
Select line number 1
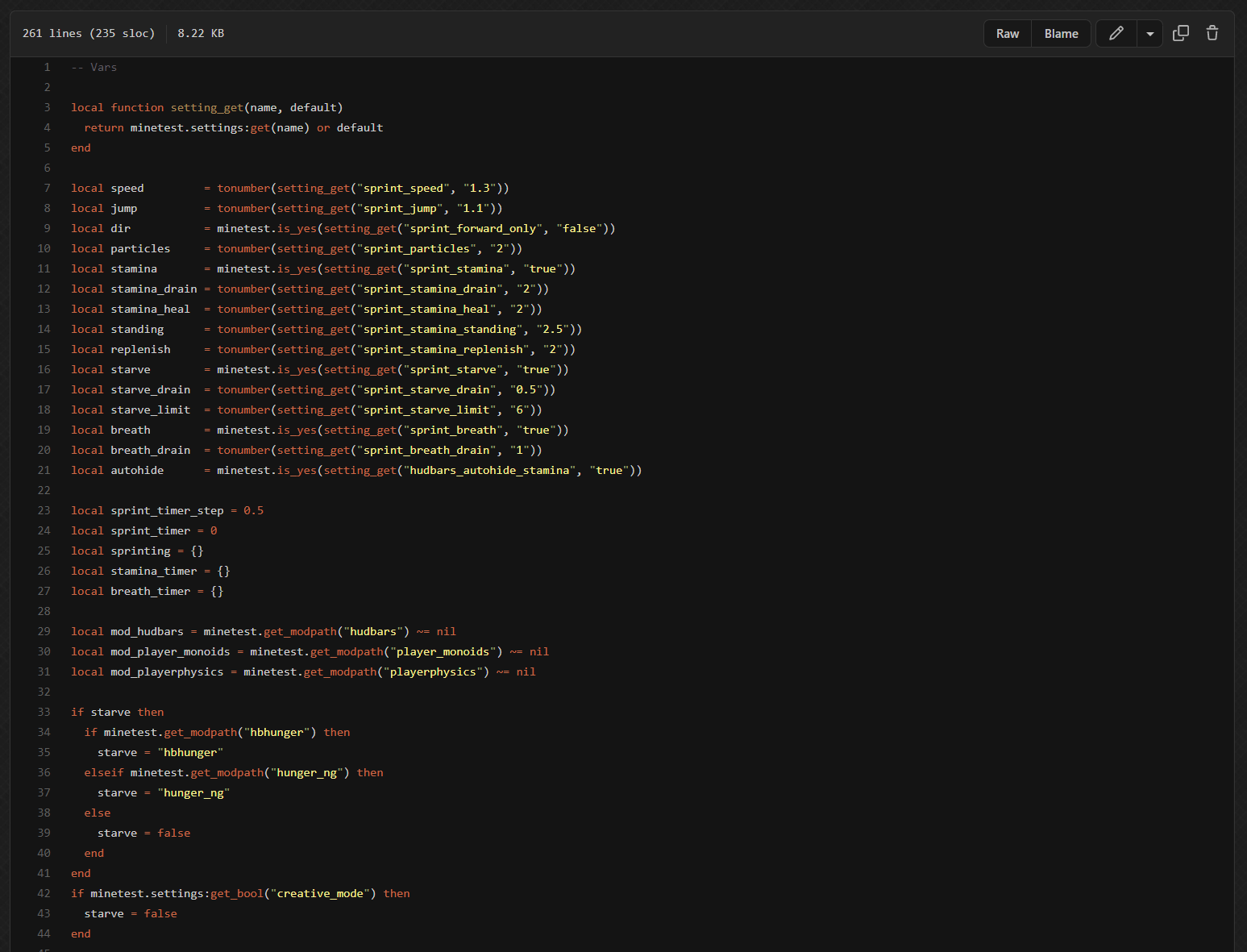tap(47, 68)
